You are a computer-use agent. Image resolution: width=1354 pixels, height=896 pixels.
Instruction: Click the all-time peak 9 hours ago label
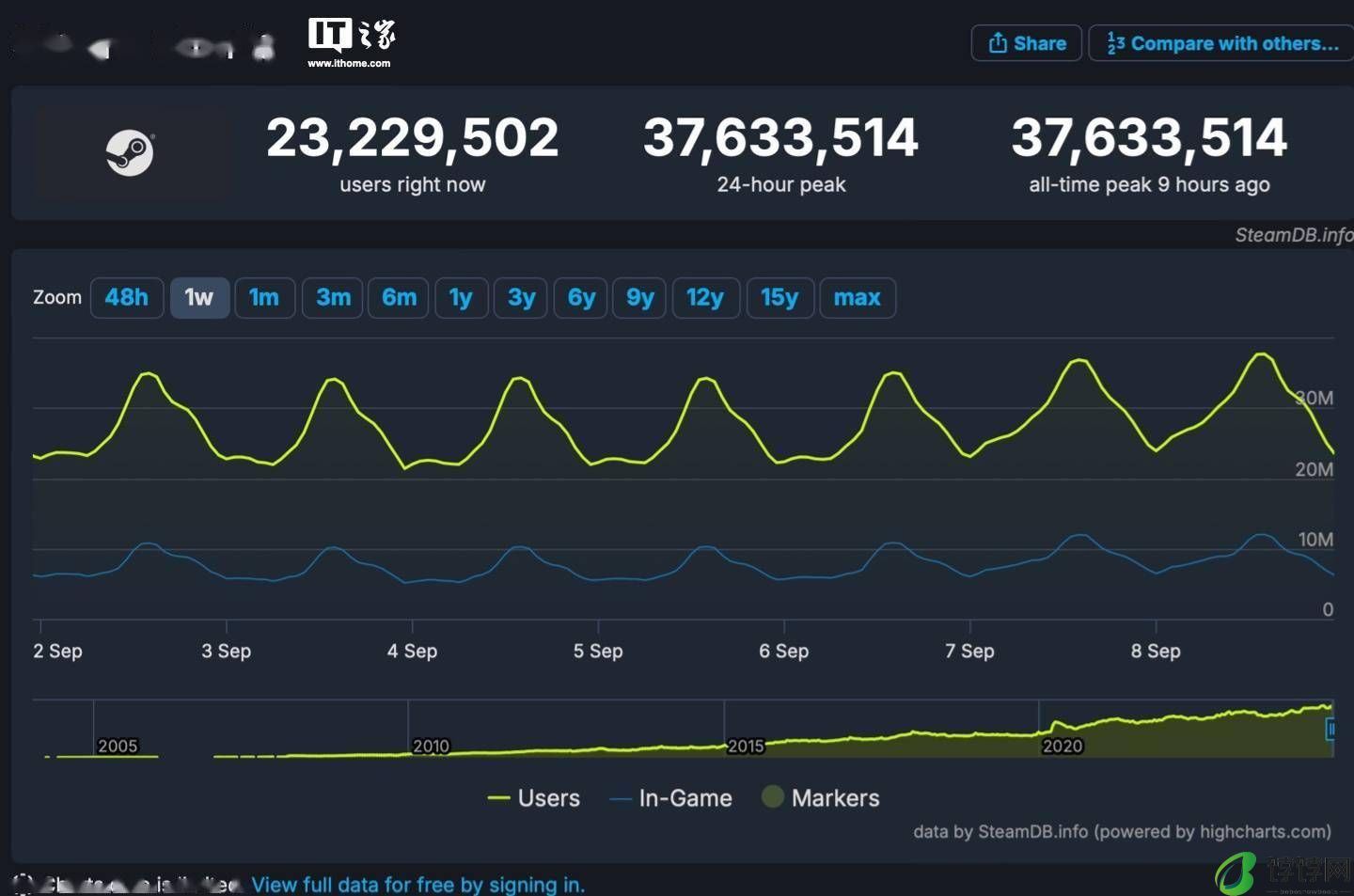point(1149,185)
